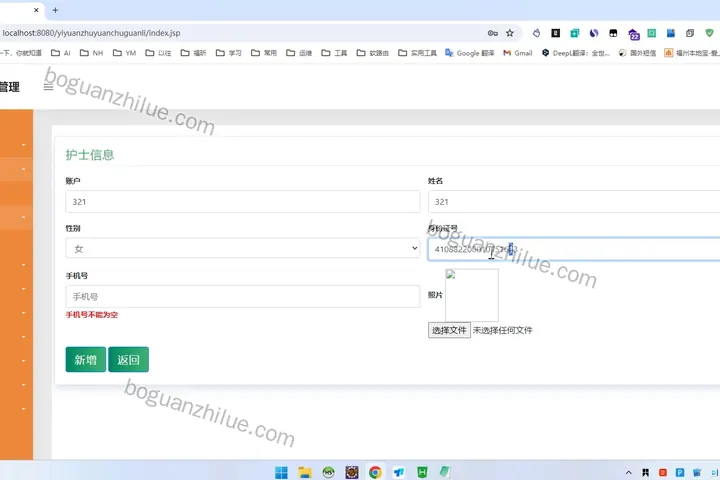The width and height of the screenshot is (720, 480).
Task: Click the red icon in system tray
Action: pos(663,472)
